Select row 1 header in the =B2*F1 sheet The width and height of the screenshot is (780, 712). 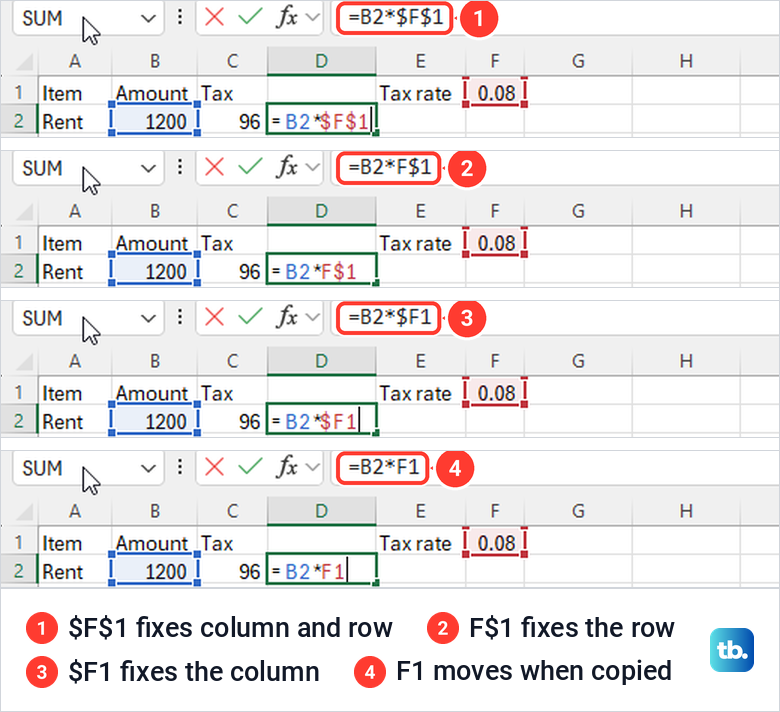click(x=19, y=542)
